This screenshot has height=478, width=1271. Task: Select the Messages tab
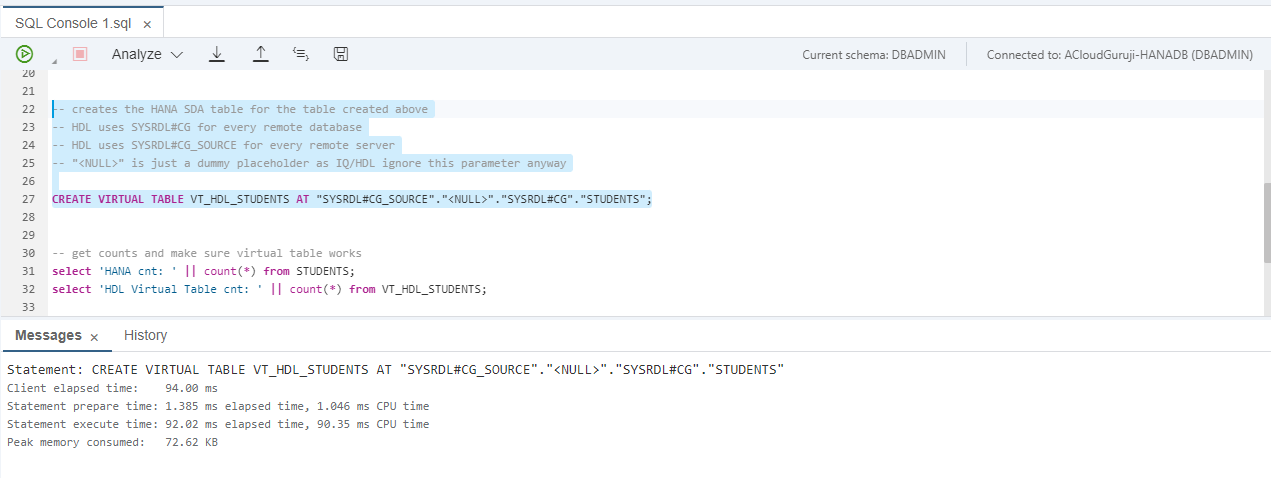pyautogui.click(x=48, y=336)
